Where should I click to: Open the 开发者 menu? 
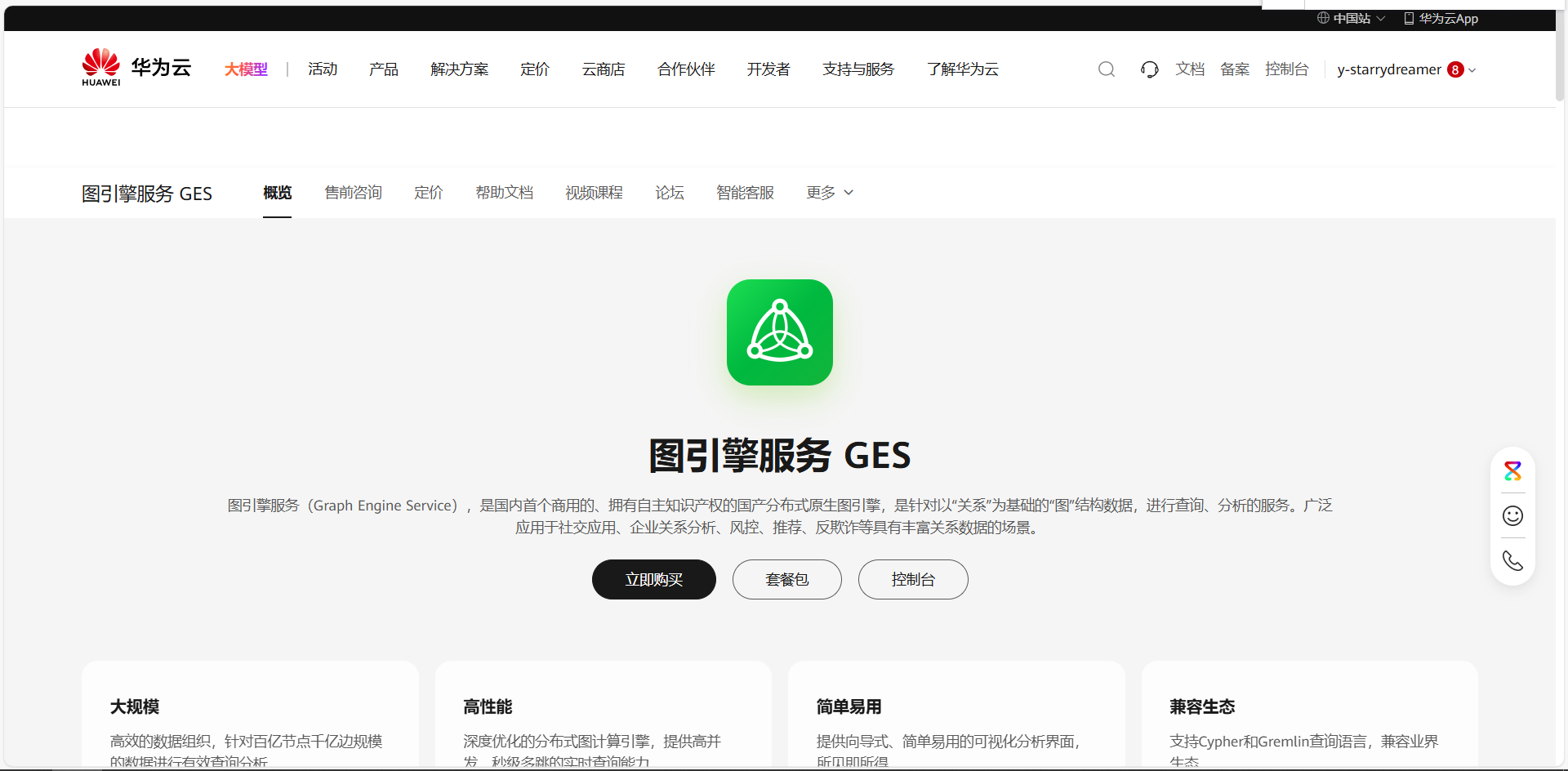768,69
